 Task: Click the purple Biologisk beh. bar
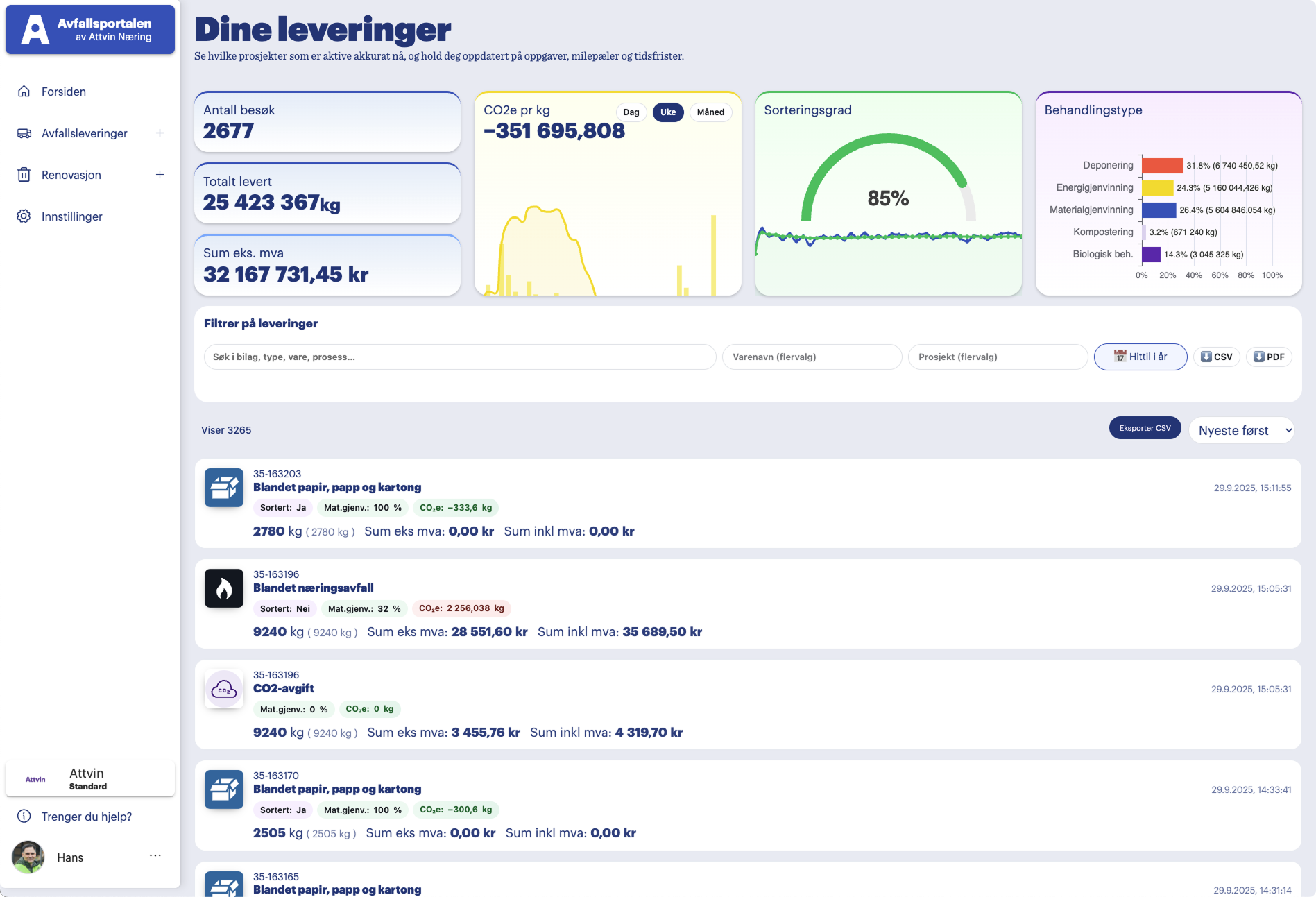coord(1152,255)
